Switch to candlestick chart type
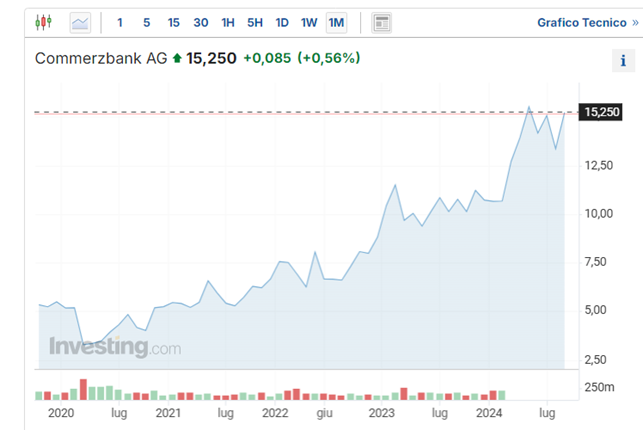The image size is (643, 430). coord(43,22)
